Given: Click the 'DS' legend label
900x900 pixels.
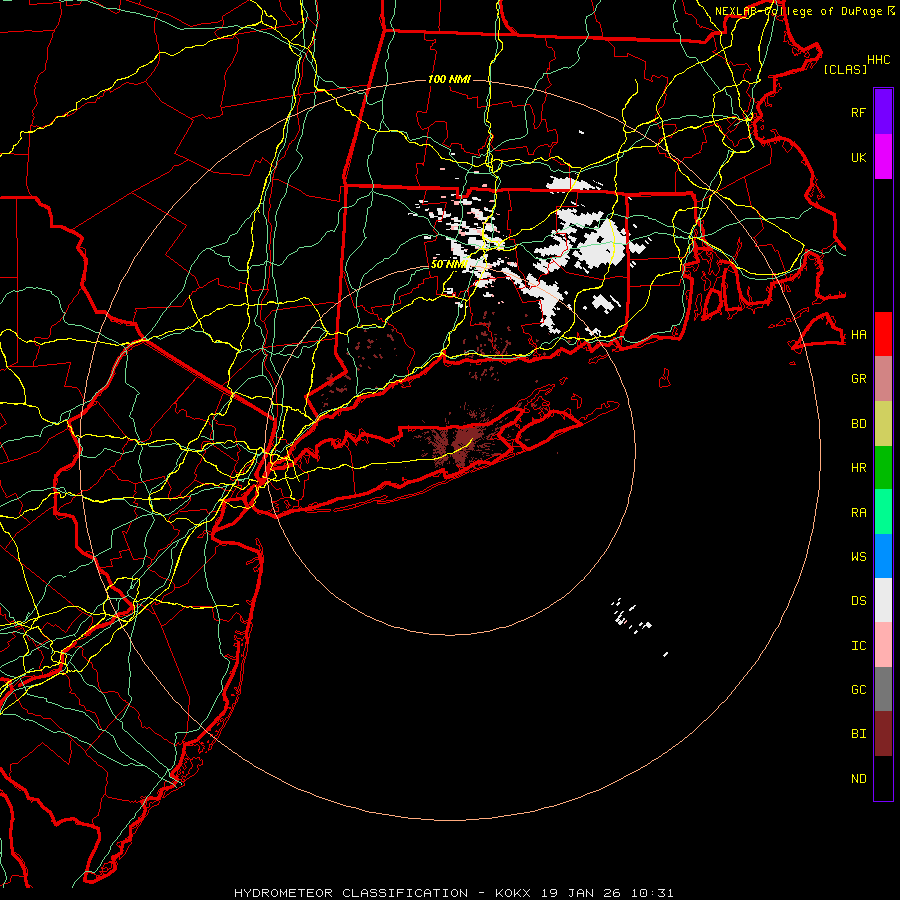Looking at the screenshot, I should (858, 601).
